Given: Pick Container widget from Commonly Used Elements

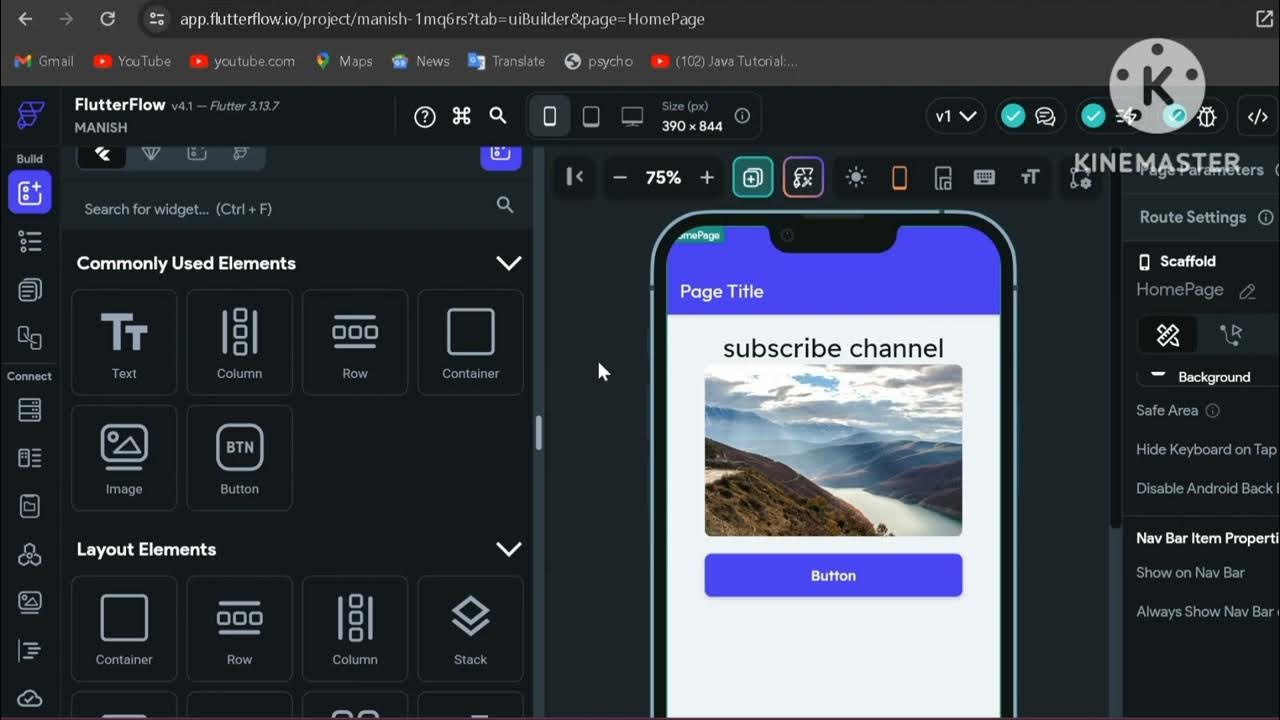Looking at the screenshot, I should pyautogui.click(x=470, y=343).
